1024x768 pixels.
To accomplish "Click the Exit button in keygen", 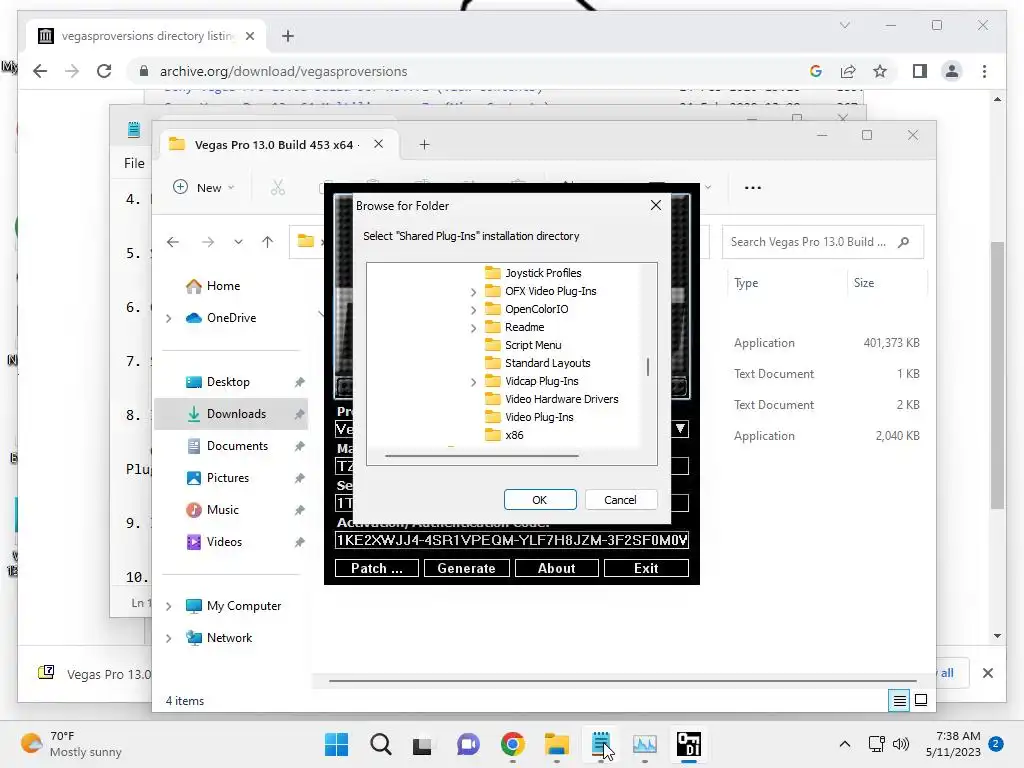I will pos(646,568).
